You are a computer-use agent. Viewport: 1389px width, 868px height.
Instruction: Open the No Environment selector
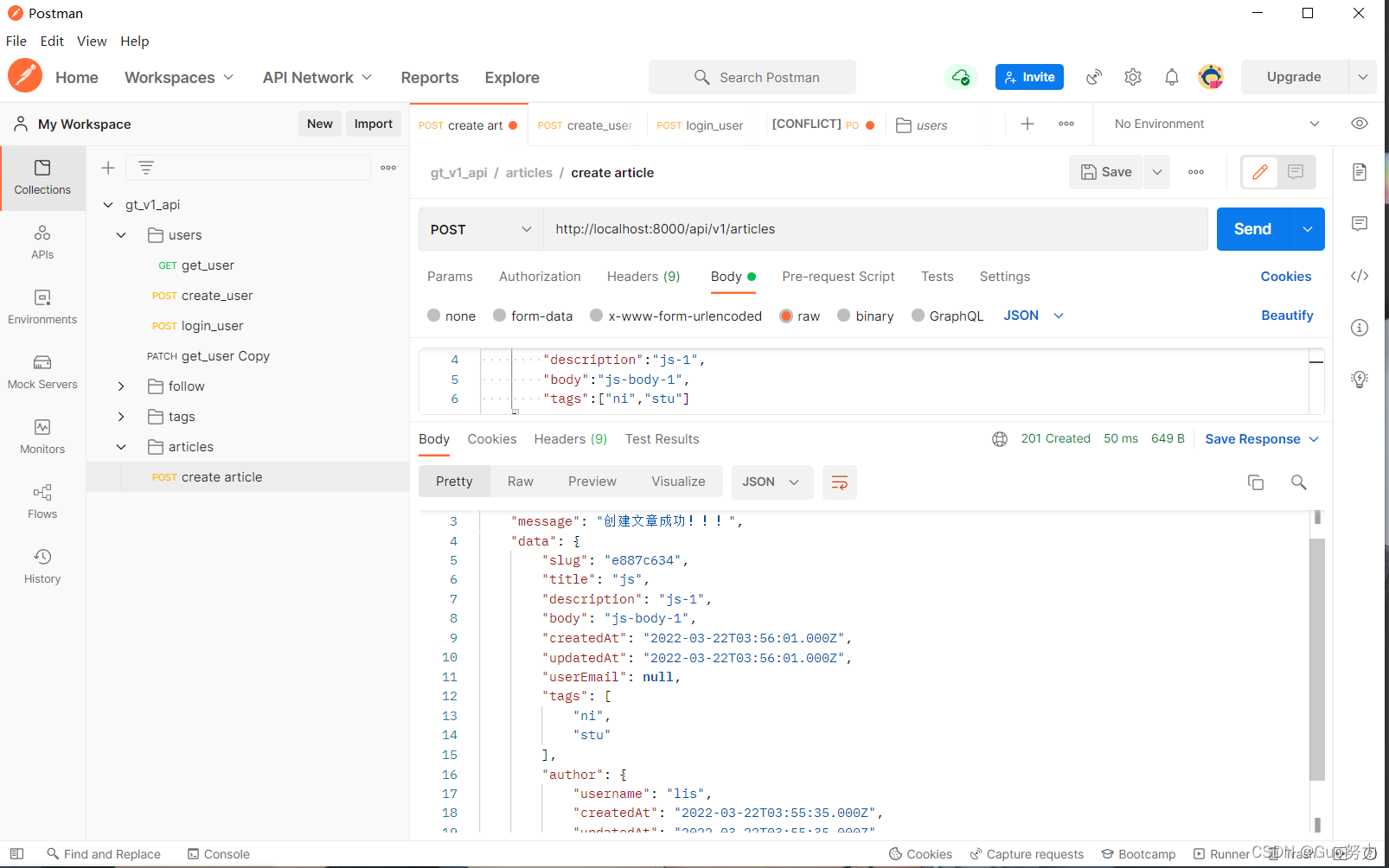tap(1216, 124)
